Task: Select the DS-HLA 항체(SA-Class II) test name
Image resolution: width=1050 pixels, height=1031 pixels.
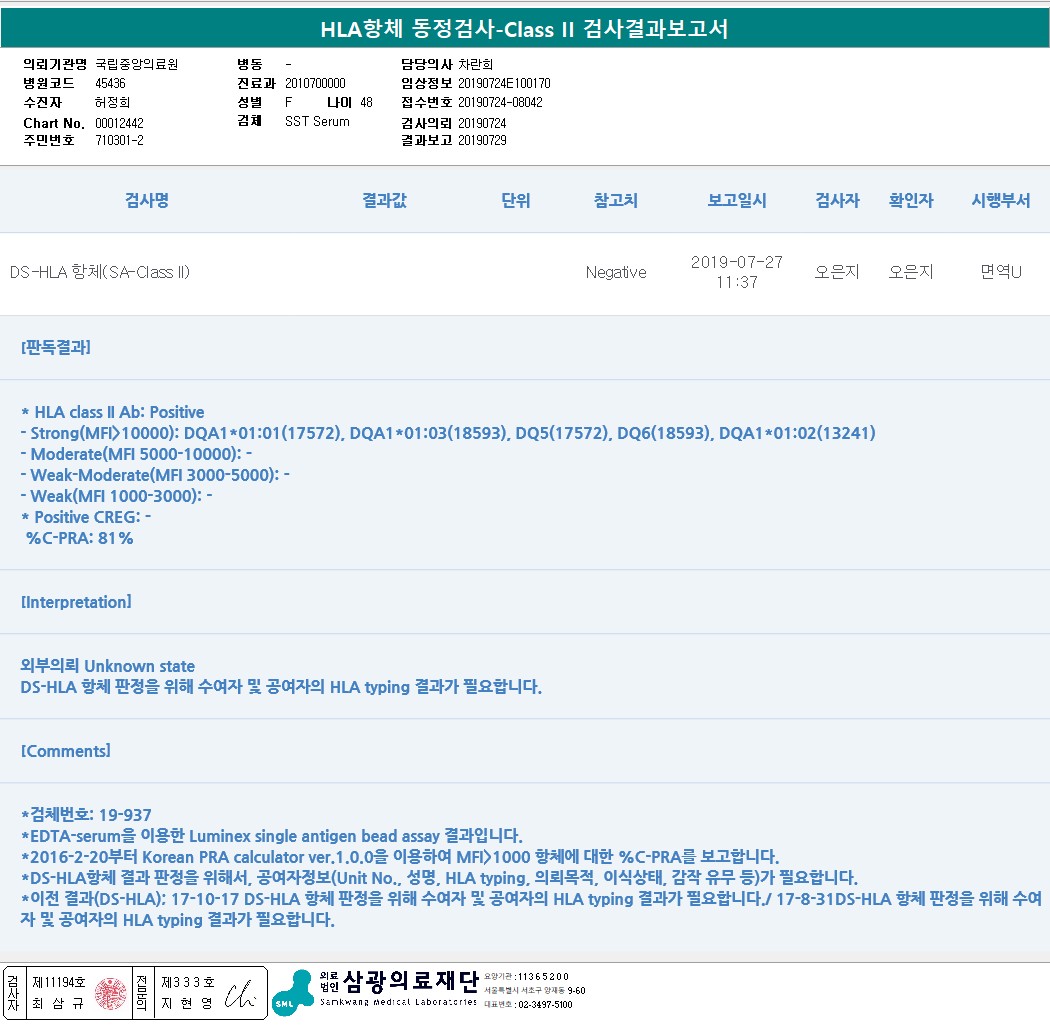Action: 100,272
